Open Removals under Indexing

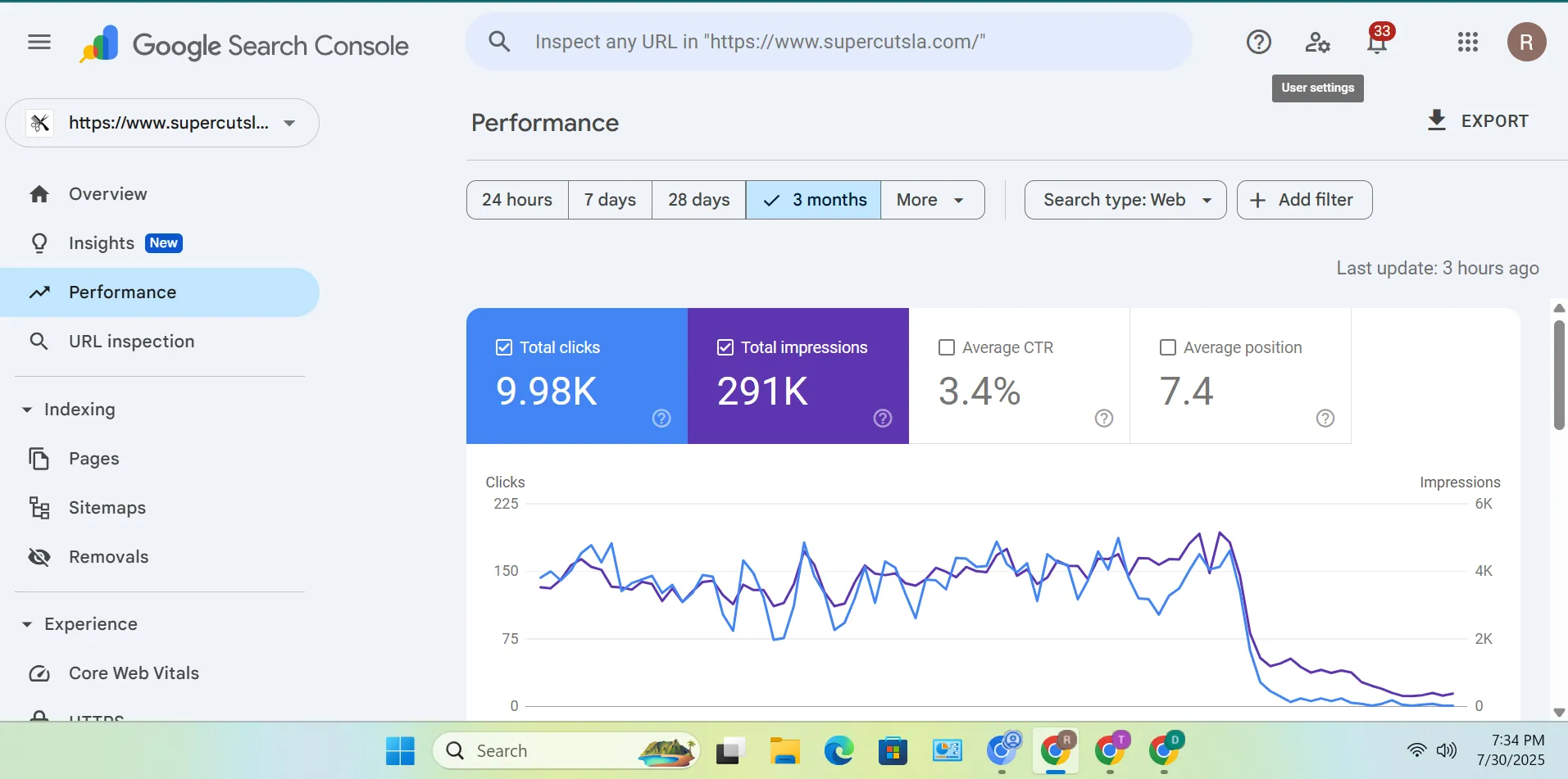tap(160, 557)
